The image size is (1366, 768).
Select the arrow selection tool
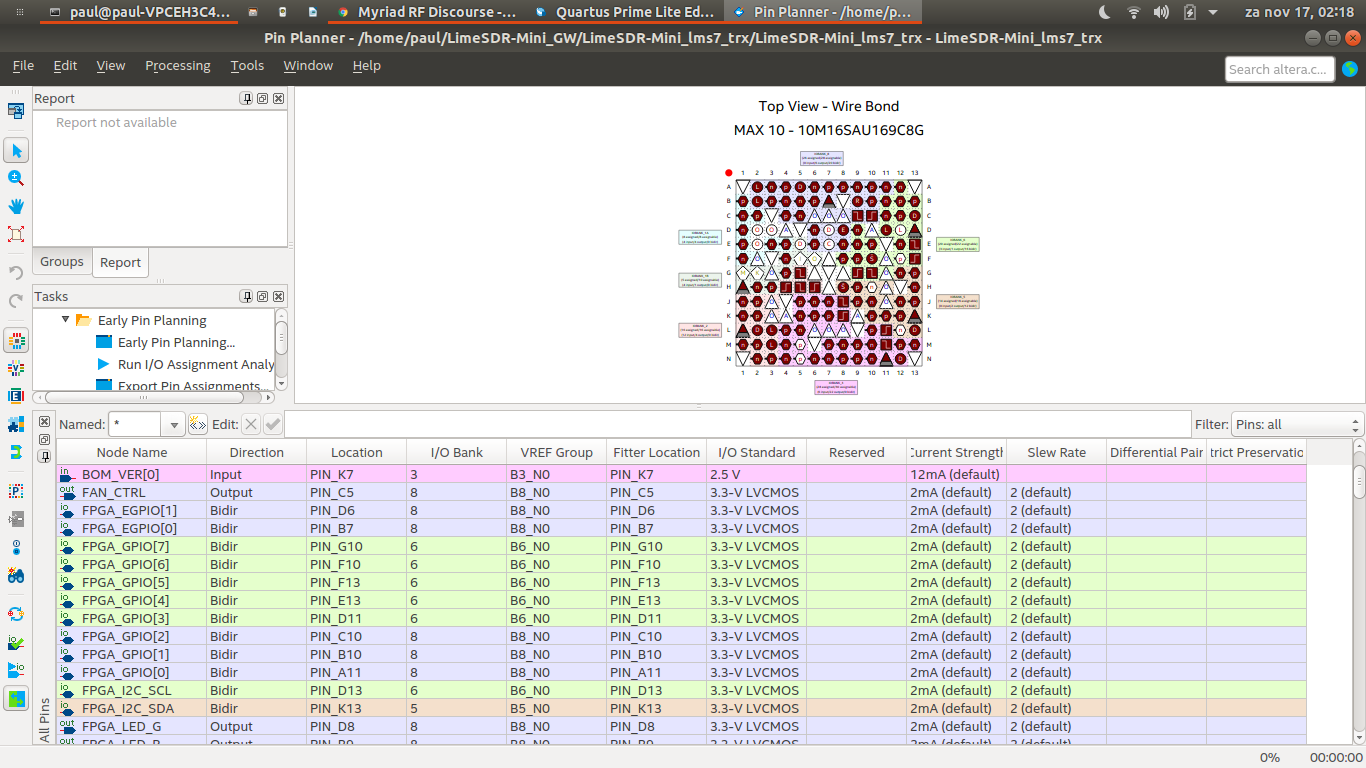tap(16, 150)
